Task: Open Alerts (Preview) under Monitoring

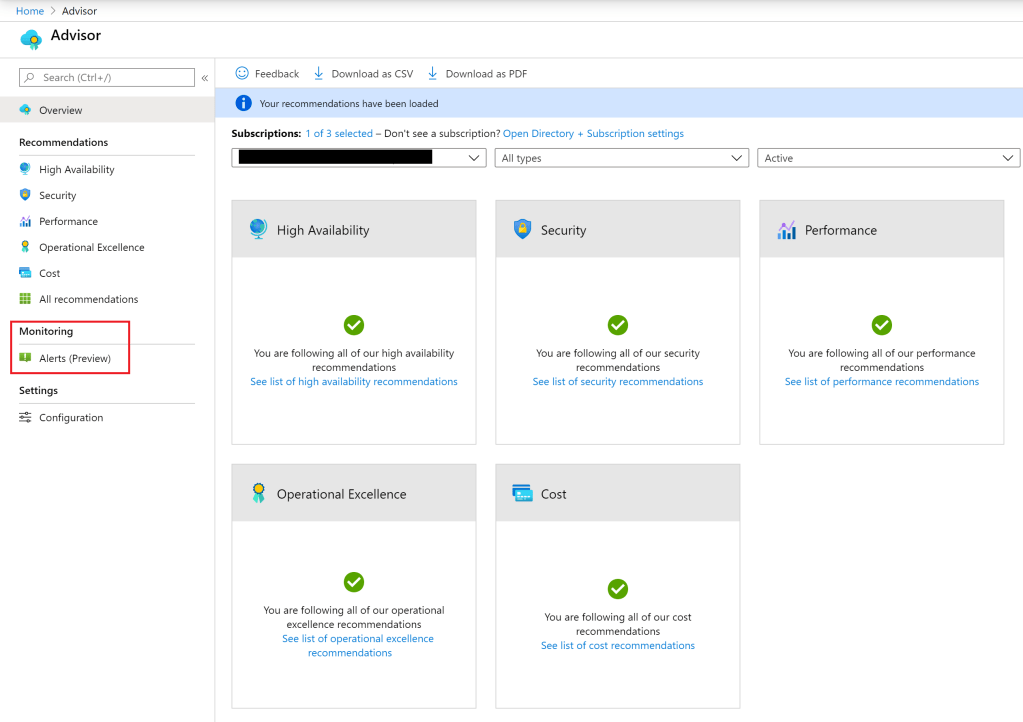Action: (x=74, y=358)
